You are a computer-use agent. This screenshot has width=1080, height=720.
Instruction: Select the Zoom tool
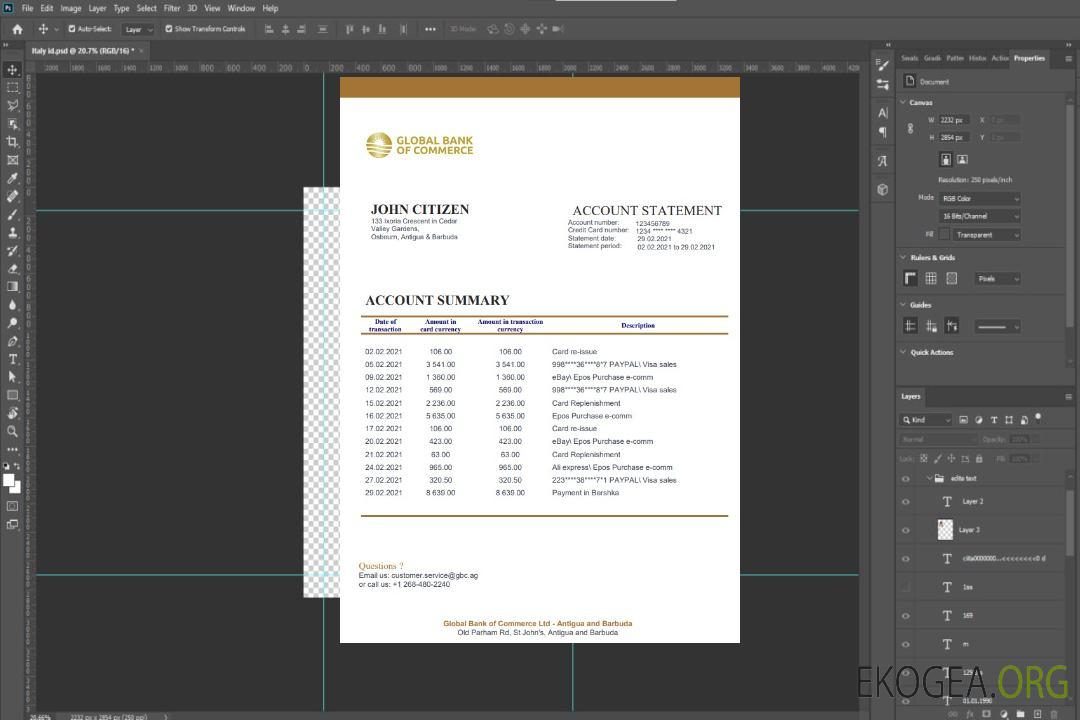[x=12, y=431]
